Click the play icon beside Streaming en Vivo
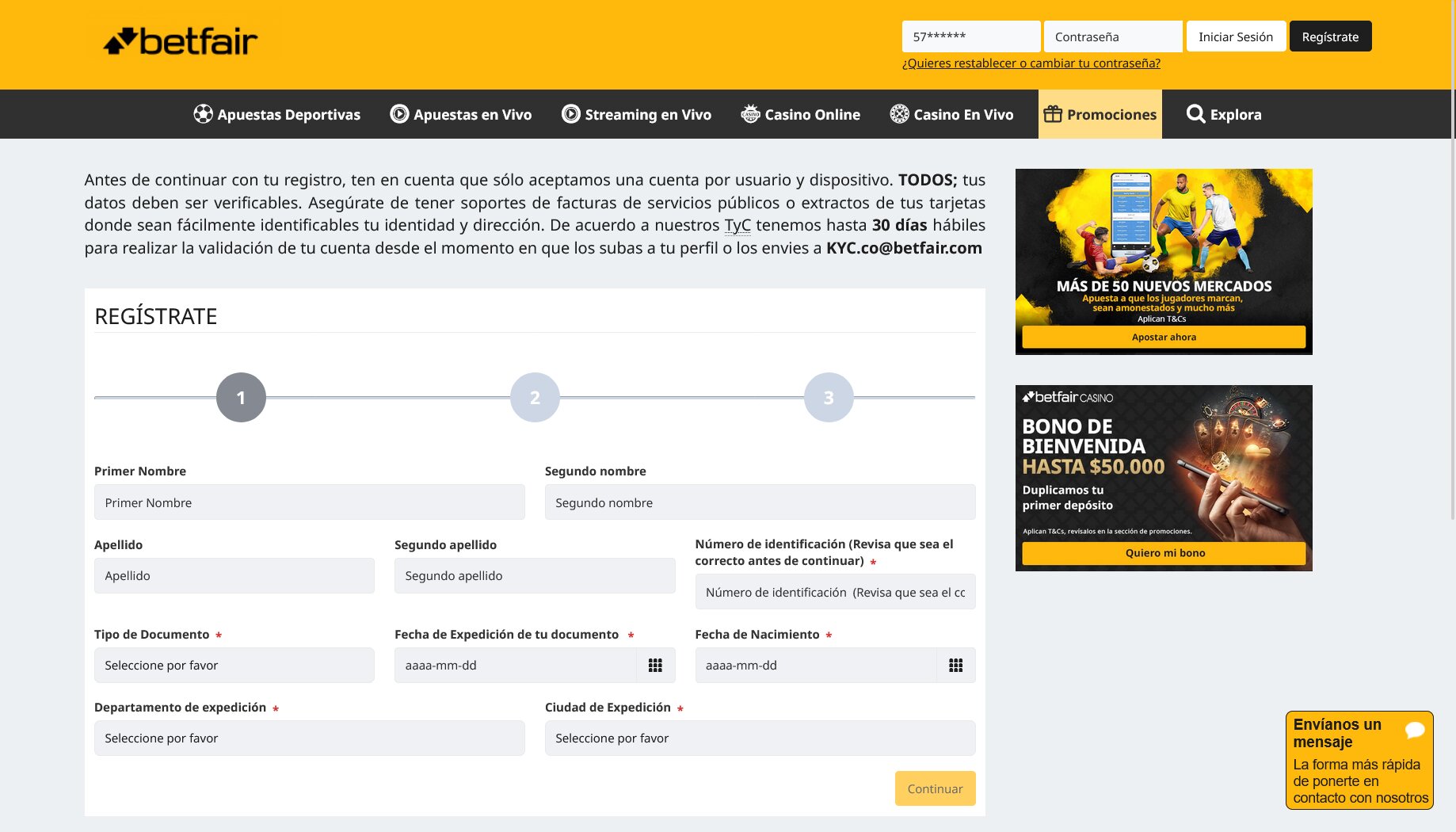This screenshot has height=832, width=1456. click(x=571, y=114)
